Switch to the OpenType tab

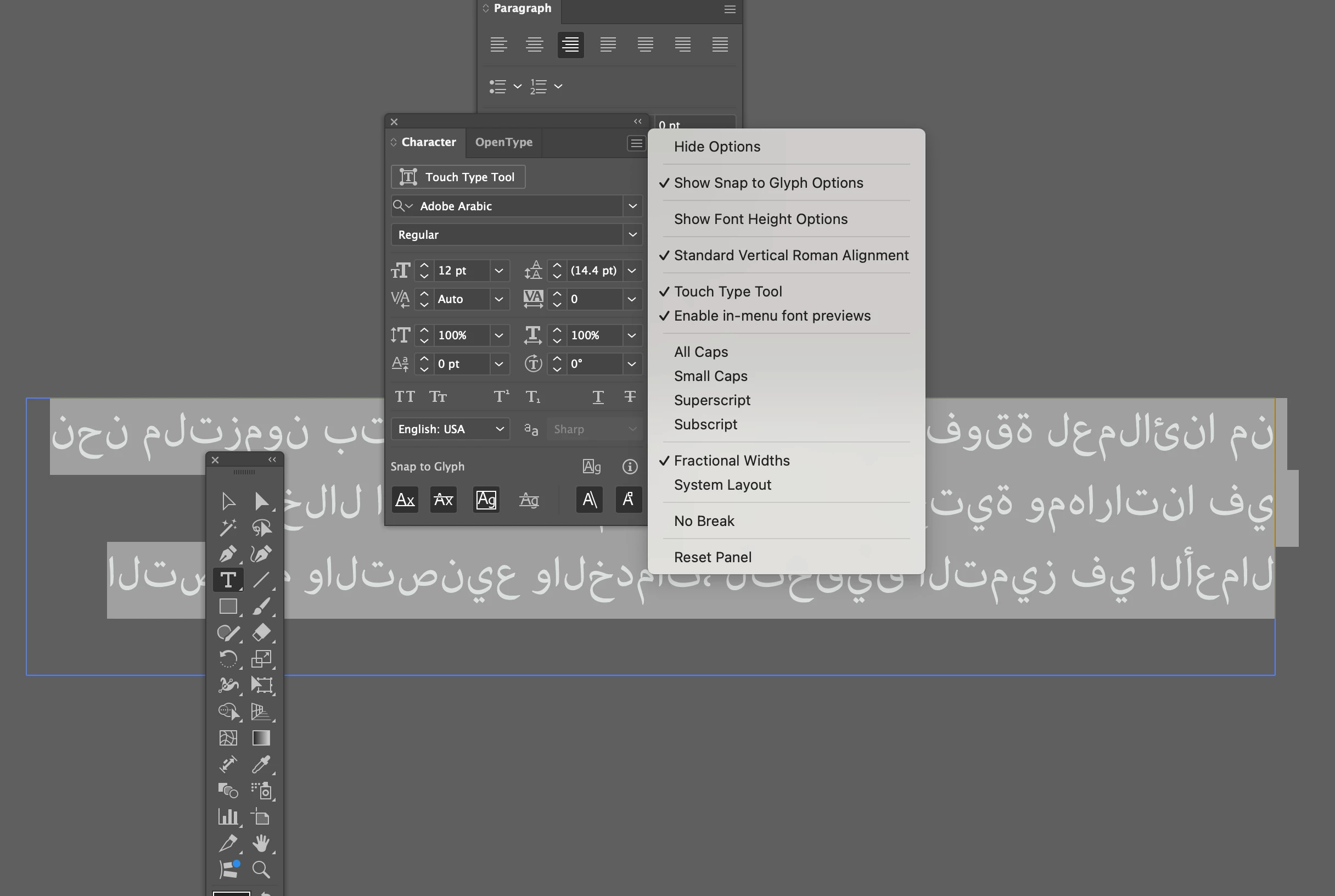(503, 142)
